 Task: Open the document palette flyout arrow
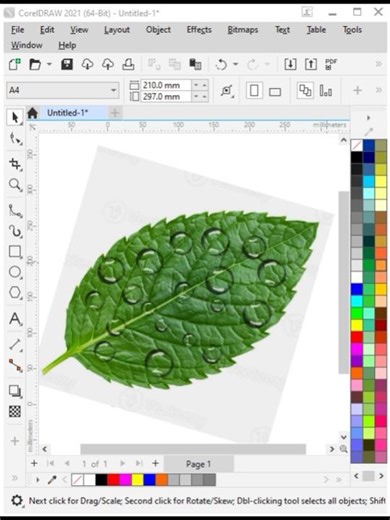(x=38, y=480)
